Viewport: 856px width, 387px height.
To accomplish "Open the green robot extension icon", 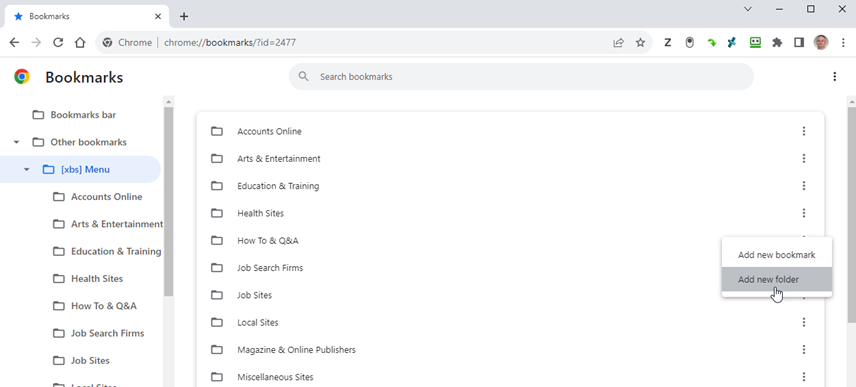I will (x=755, y=43).
